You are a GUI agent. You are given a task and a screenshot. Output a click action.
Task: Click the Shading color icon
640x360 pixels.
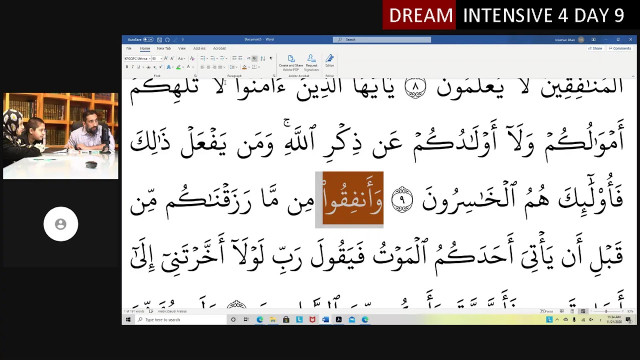tap(244, 67)
